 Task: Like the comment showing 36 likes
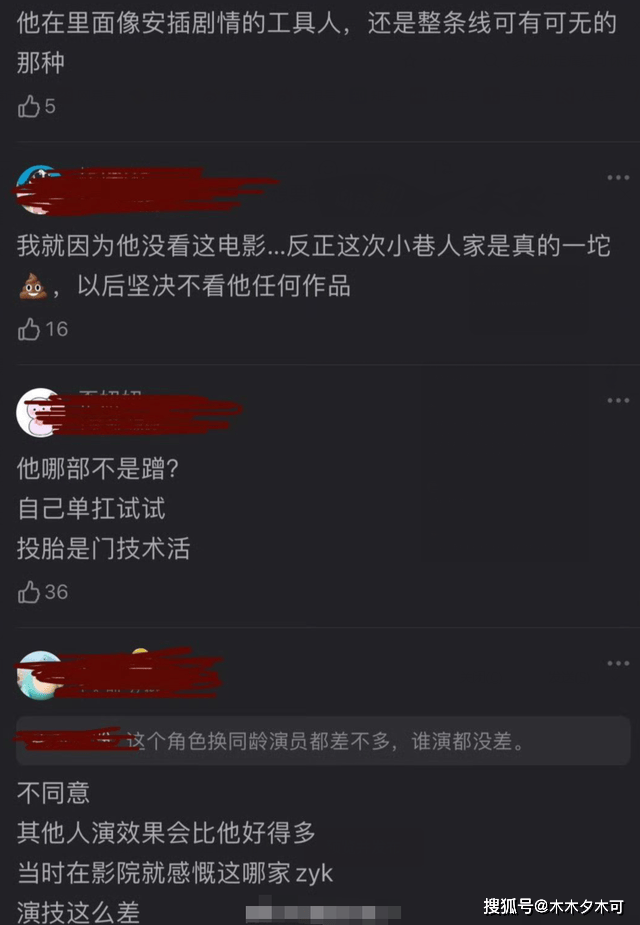point(28,592)
